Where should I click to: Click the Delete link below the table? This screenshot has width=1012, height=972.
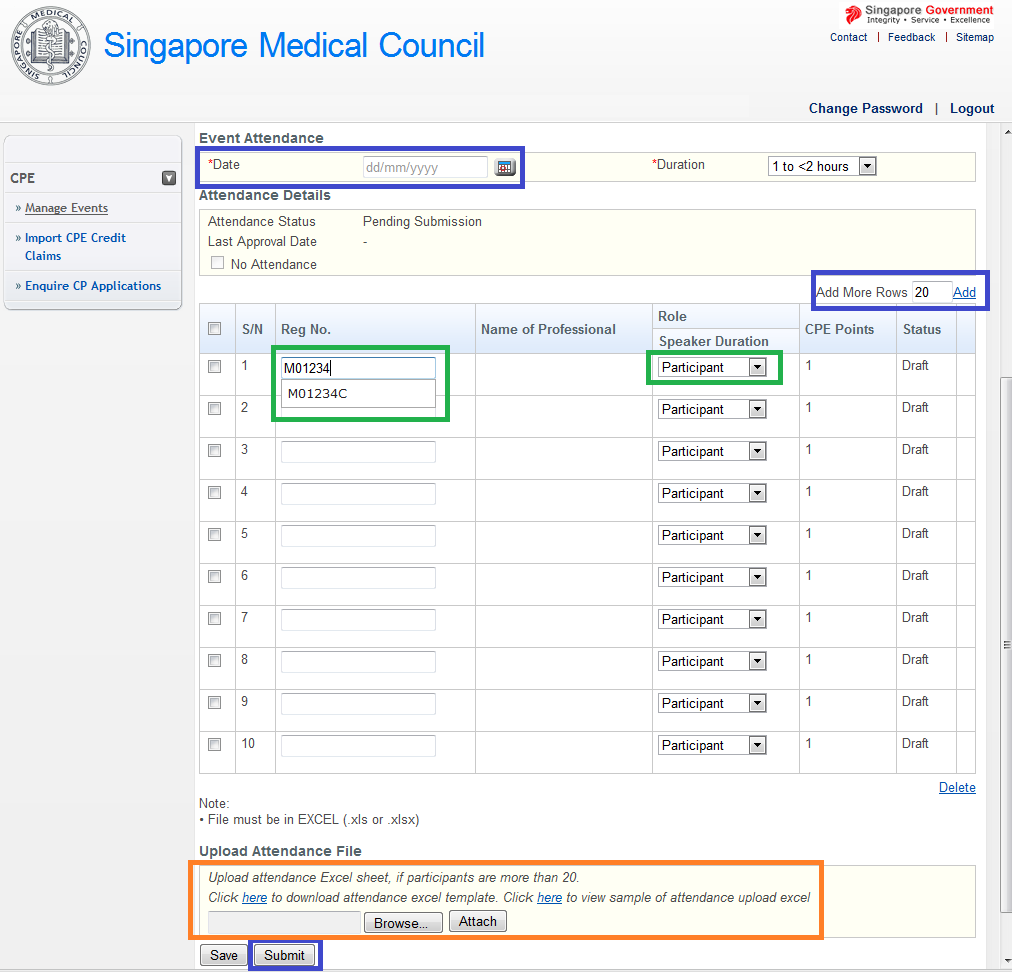957,787
